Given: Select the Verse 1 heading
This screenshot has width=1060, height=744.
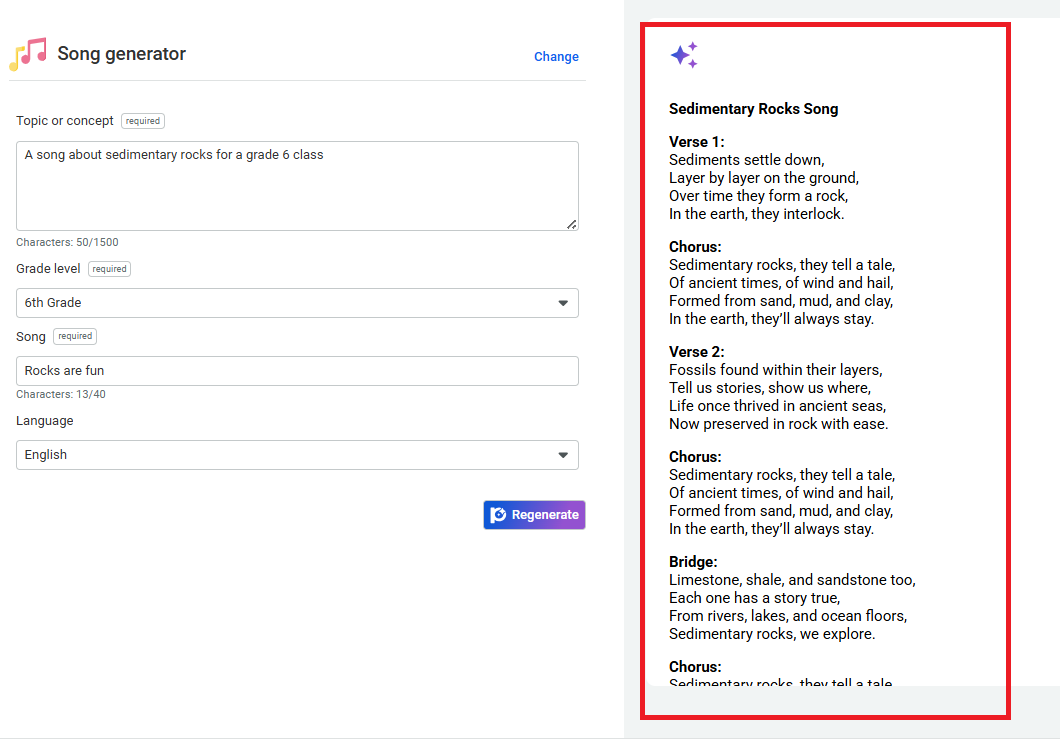Looking at the screenshot, I should 696,142.
